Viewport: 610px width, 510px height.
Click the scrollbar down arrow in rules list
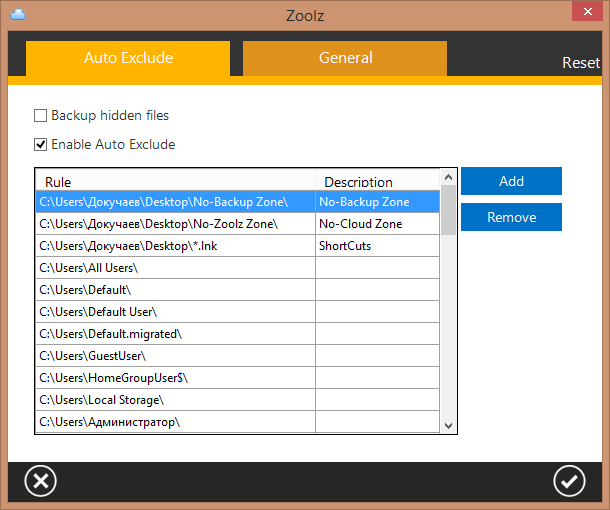[x=448, y=426]
